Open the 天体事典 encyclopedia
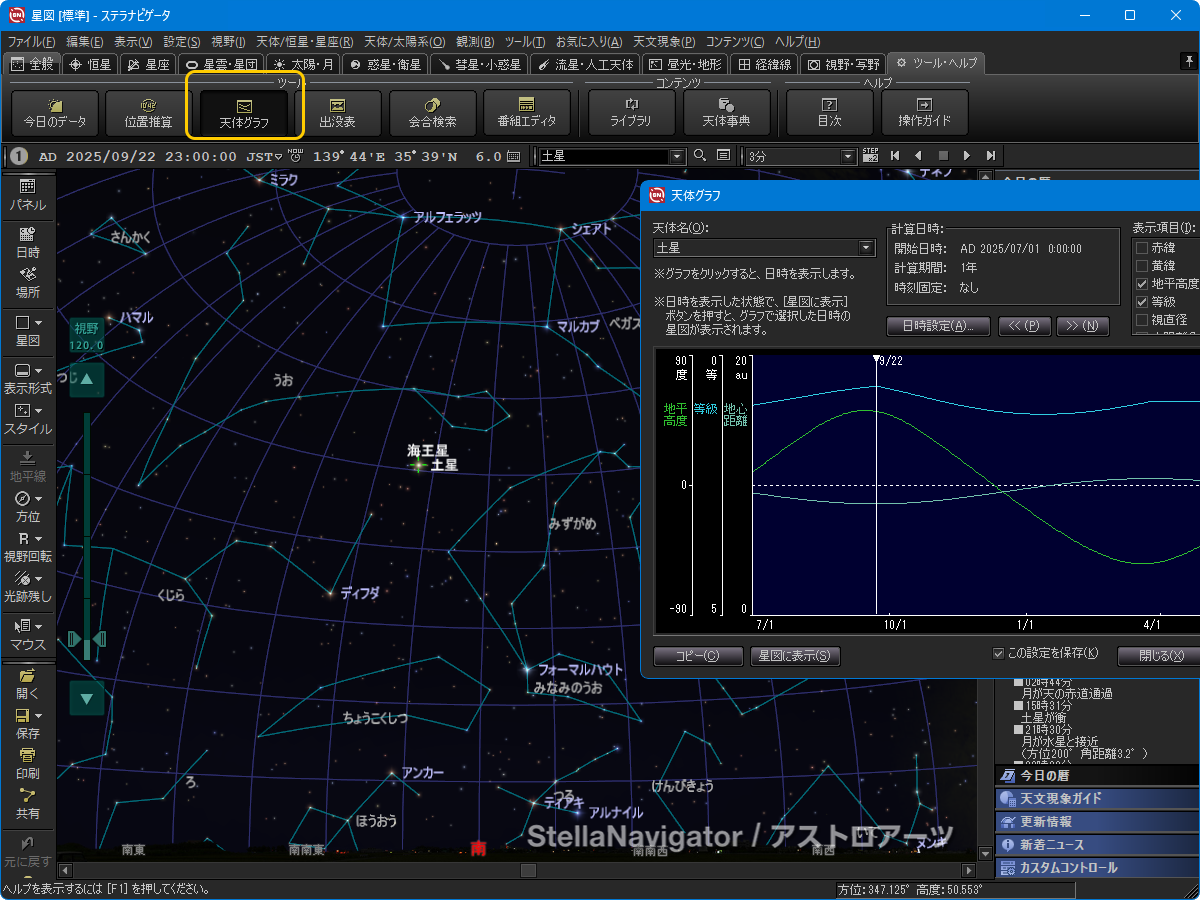The height and width of the screenshot is (900, 1200). tap(727, 113)
